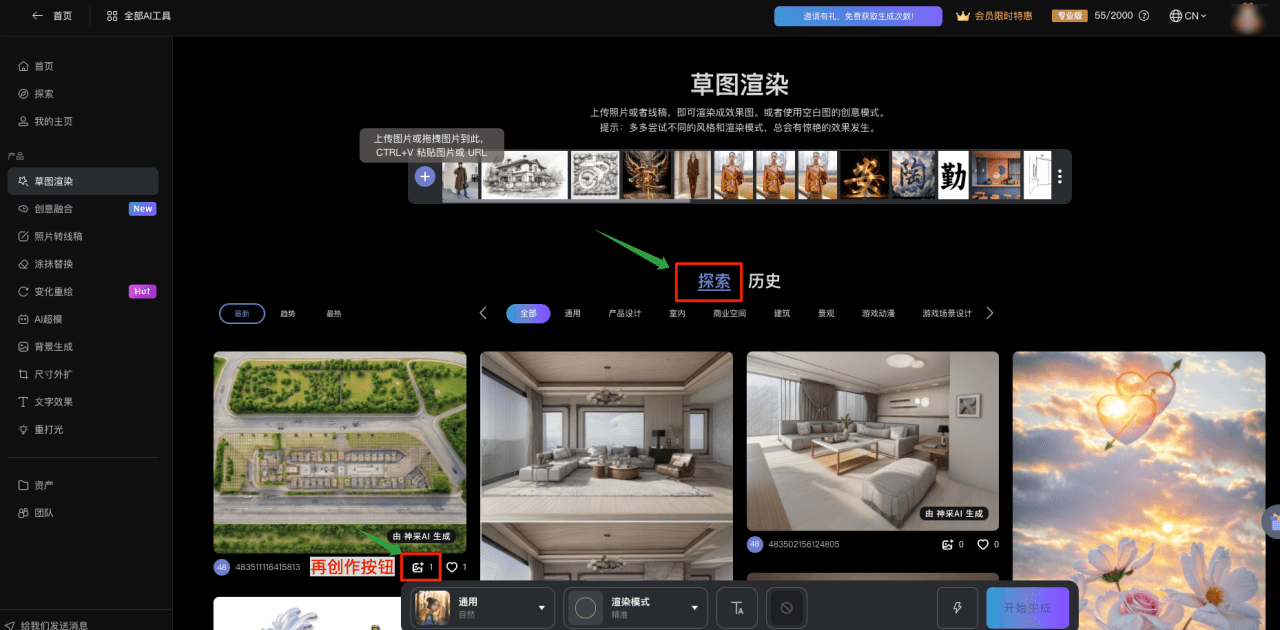Open the CN language dropdown
Image resolution: width=1280 pixels, height=630 pixels.
point(1188,16)
